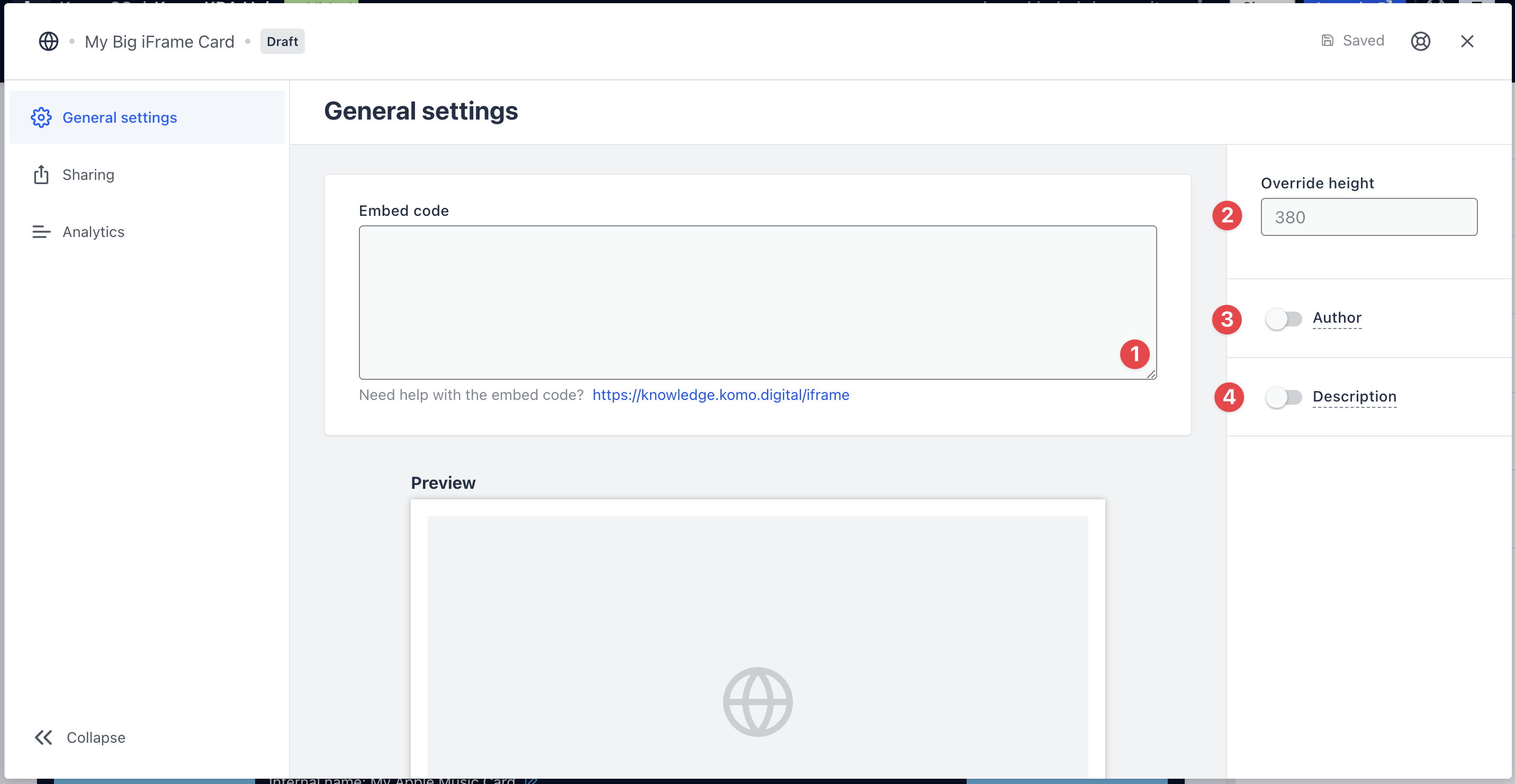Image resolution: width=1515 pixels, height=784 pixels.
Task: Select General settings in sidebar
Action: [x=120, y=117]
